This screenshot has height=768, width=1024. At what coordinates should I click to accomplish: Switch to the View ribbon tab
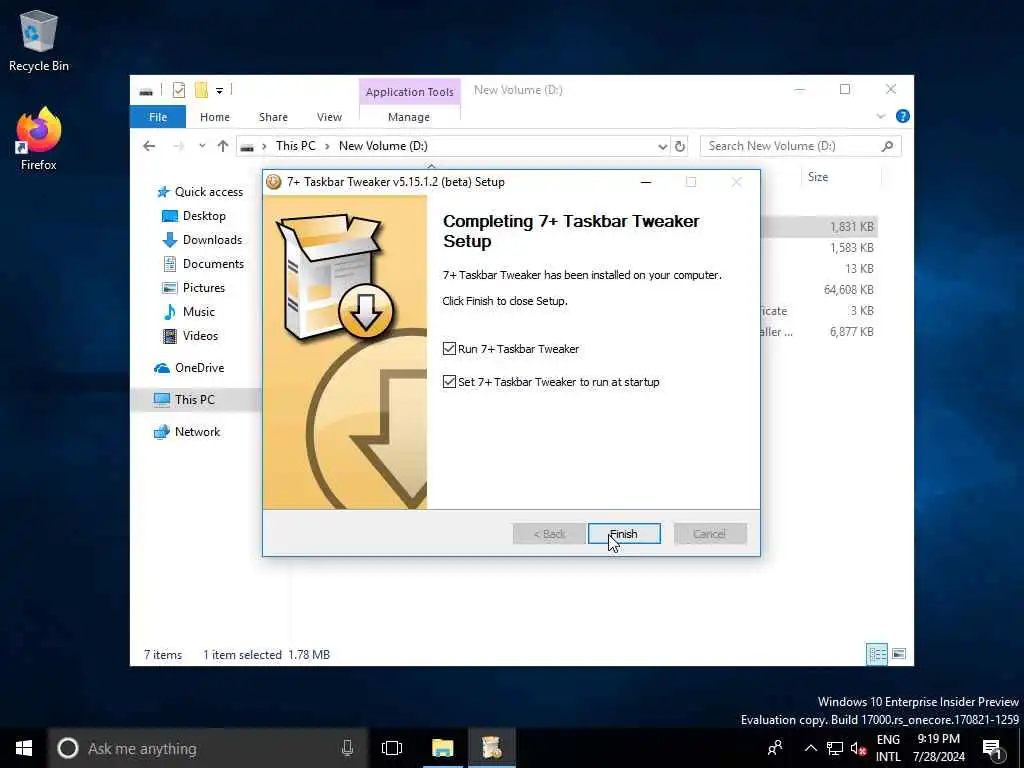[329, 117]
